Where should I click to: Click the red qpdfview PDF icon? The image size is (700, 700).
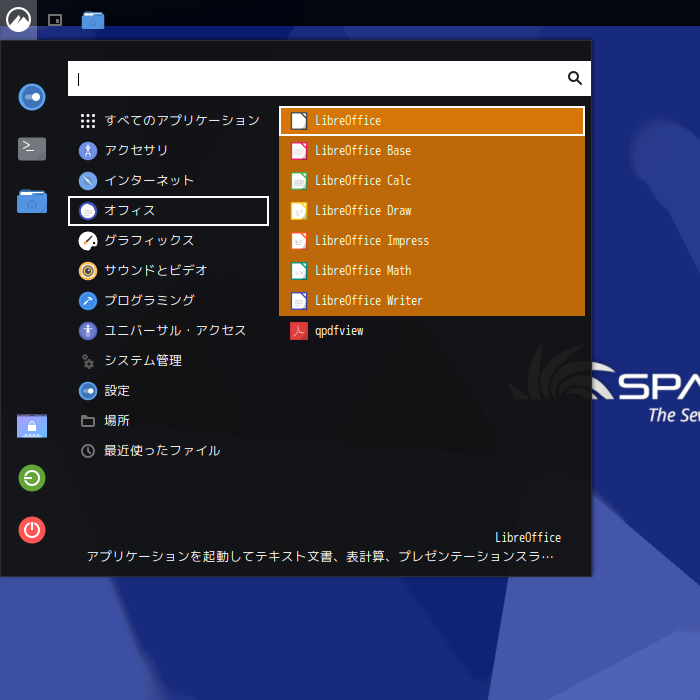(x=299, y=331)
